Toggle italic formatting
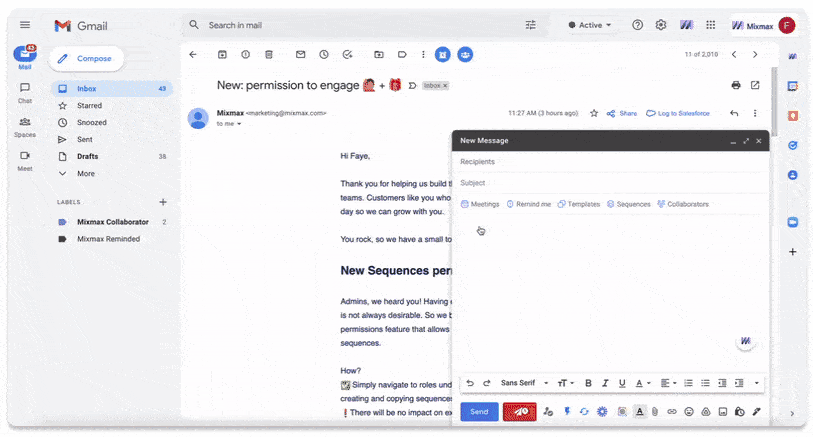The height and width of the screenshot is (437, 813). (605, 383)
